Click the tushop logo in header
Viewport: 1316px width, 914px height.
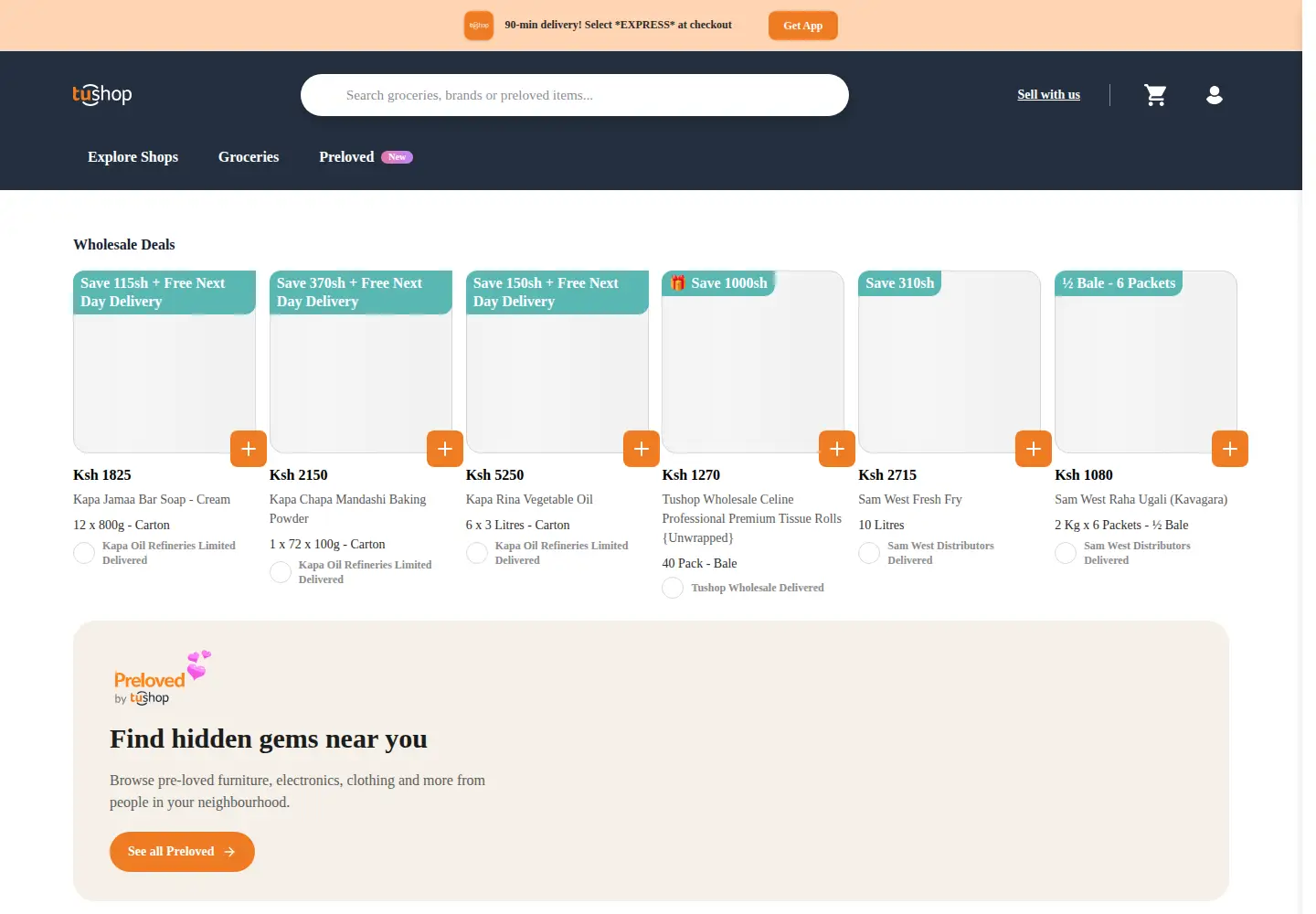102,94
